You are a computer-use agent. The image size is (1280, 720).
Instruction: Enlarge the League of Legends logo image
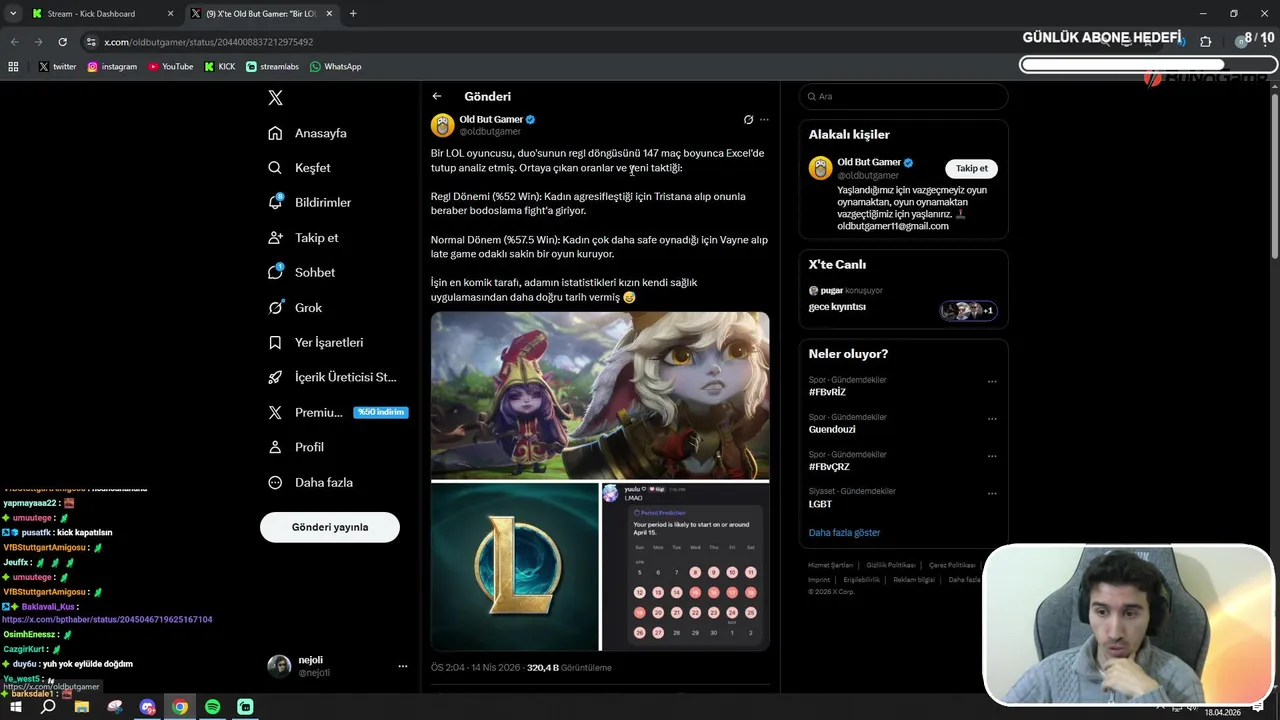[514, 567]
